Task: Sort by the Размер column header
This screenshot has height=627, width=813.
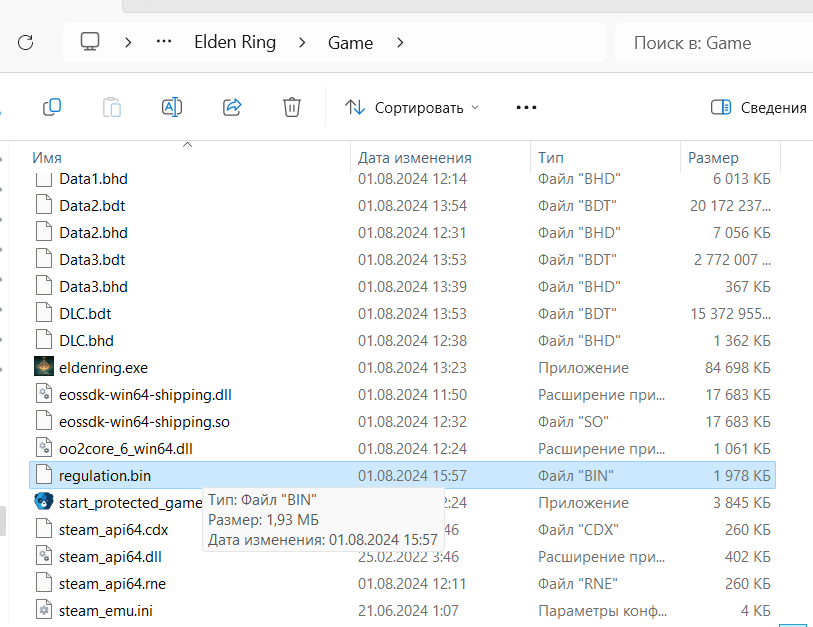Action: [713, 157]
